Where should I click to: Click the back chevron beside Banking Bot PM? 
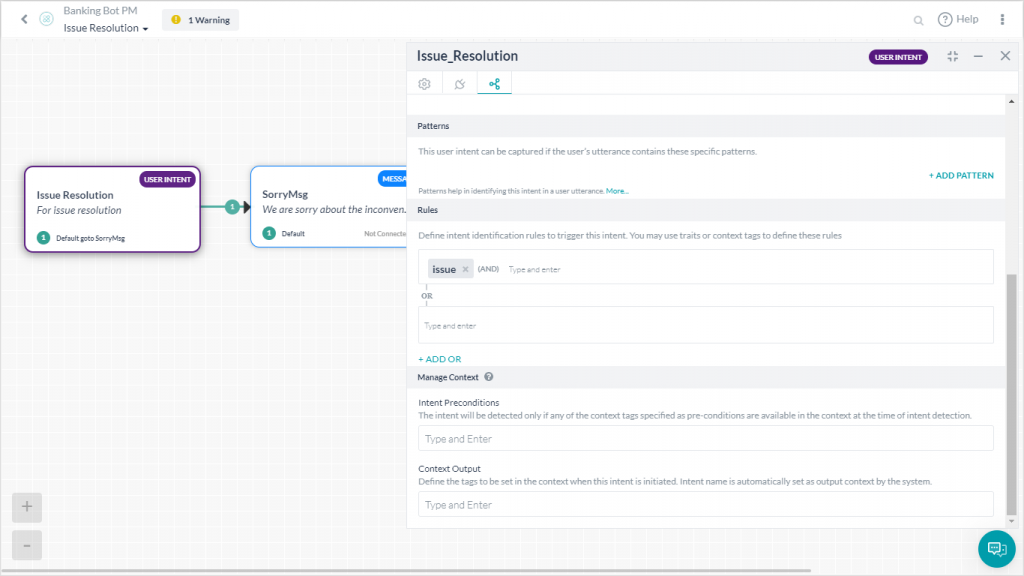23,19
